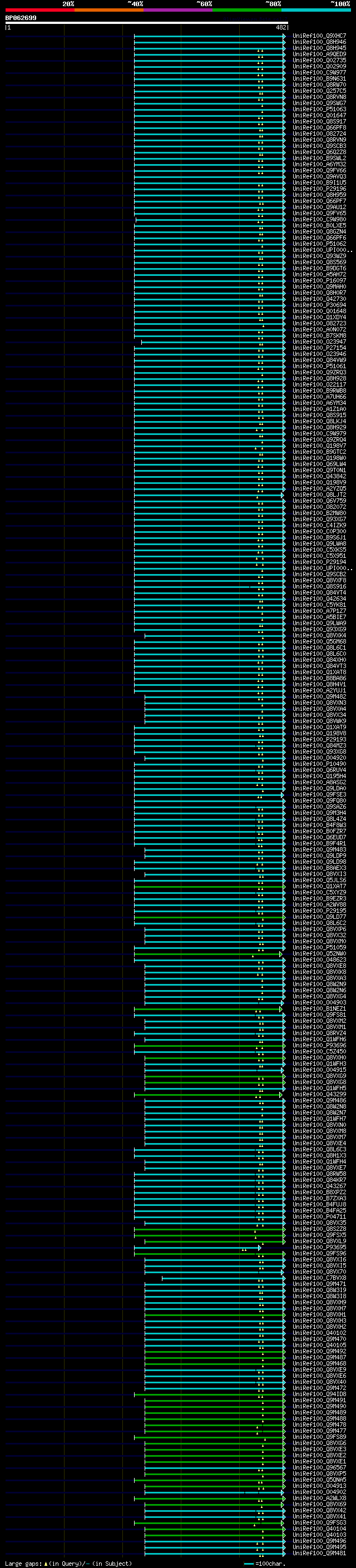Screen dimensions: 356x1568
Task: Open the UniRef100_Q9LD77 entry
Action: tap(319, 917)
